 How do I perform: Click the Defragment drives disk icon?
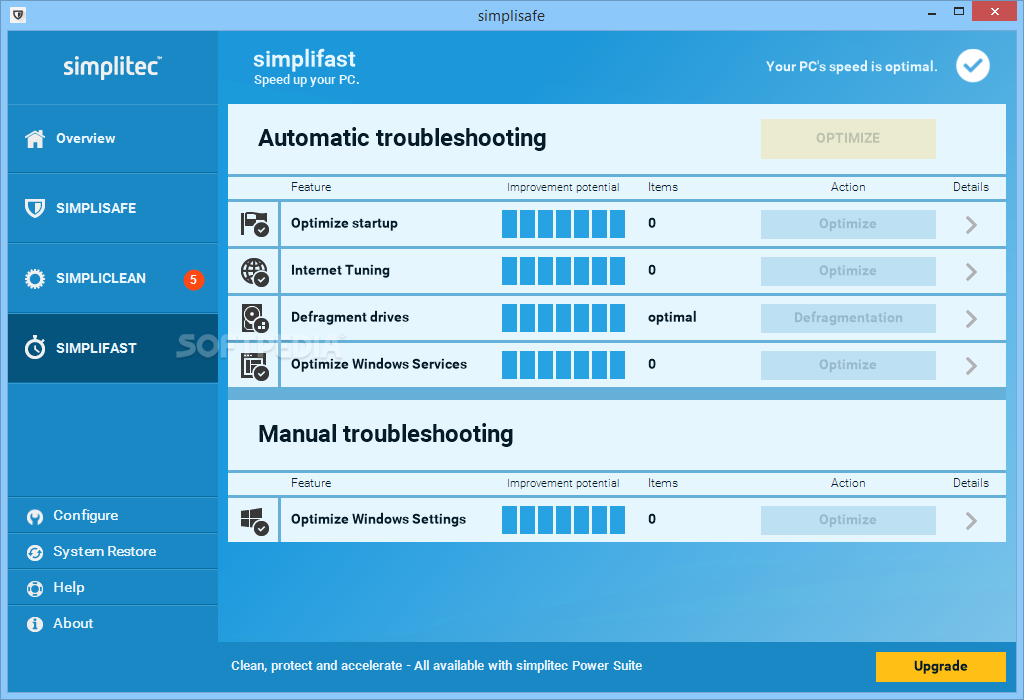pyautogui.click(x=254, y=318)
